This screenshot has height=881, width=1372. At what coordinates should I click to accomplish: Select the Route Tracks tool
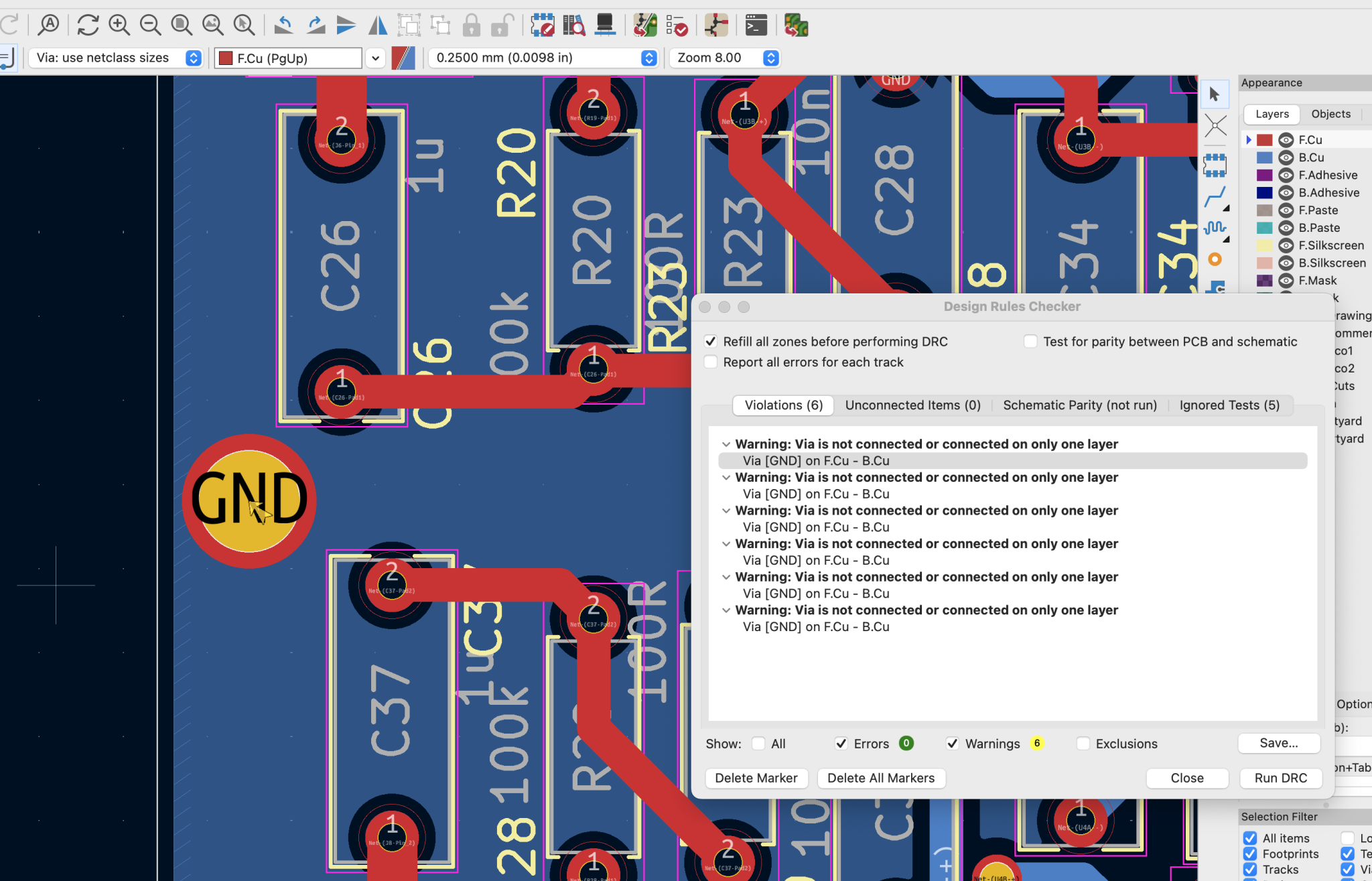(x=1215, y=197)
